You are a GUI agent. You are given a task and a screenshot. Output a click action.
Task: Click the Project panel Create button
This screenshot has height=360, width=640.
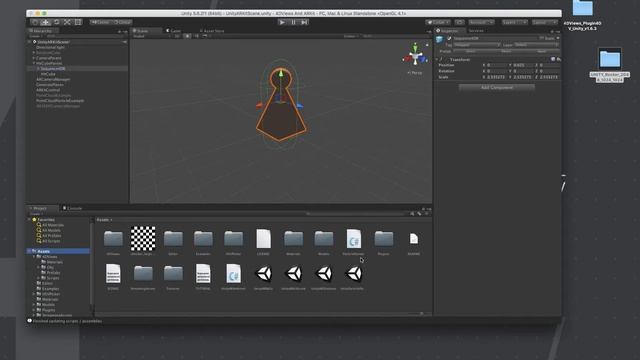tap(35, 213)
